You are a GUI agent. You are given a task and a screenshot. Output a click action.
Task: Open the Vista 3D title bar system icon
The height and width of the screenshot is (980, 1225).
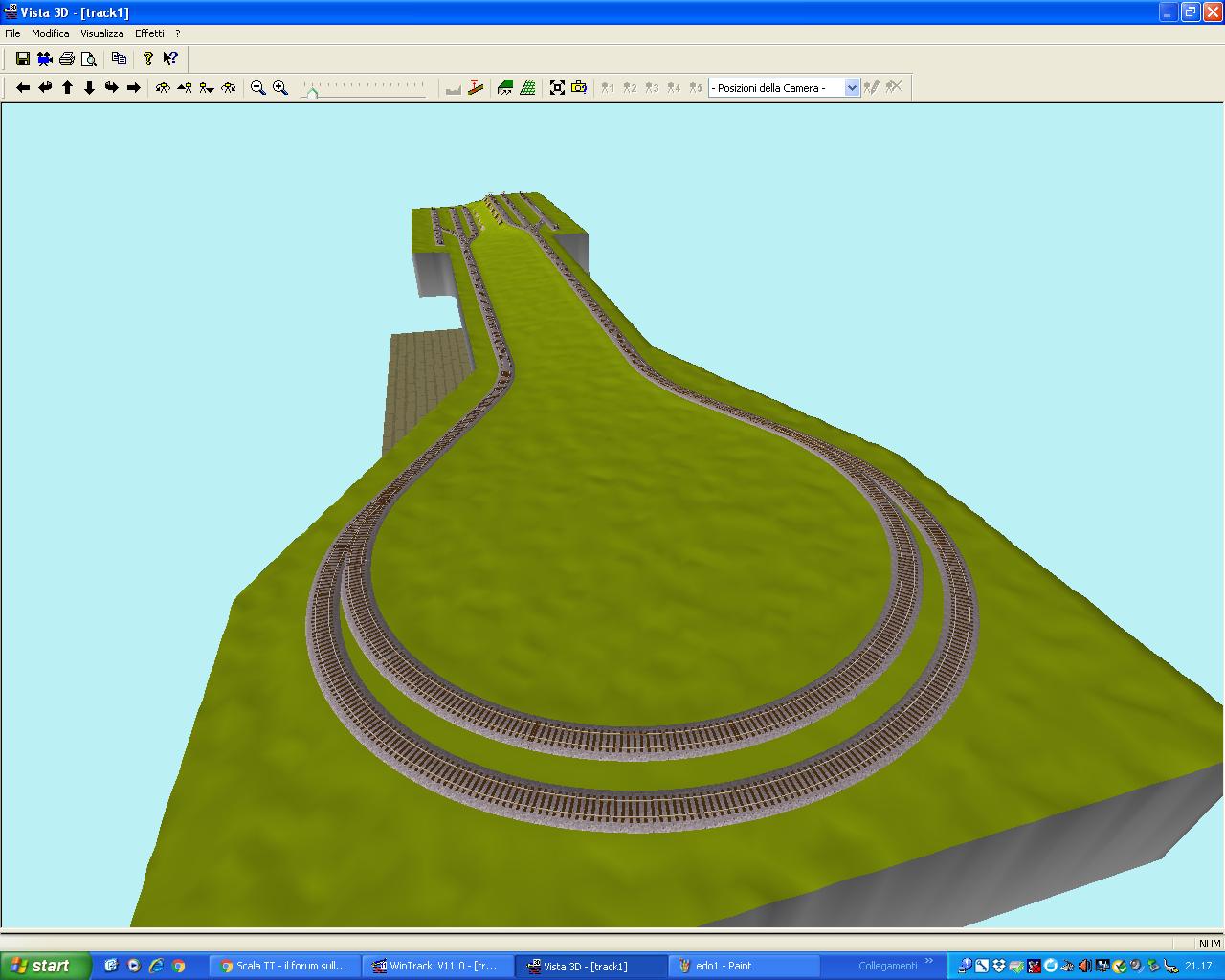point(11,11)
